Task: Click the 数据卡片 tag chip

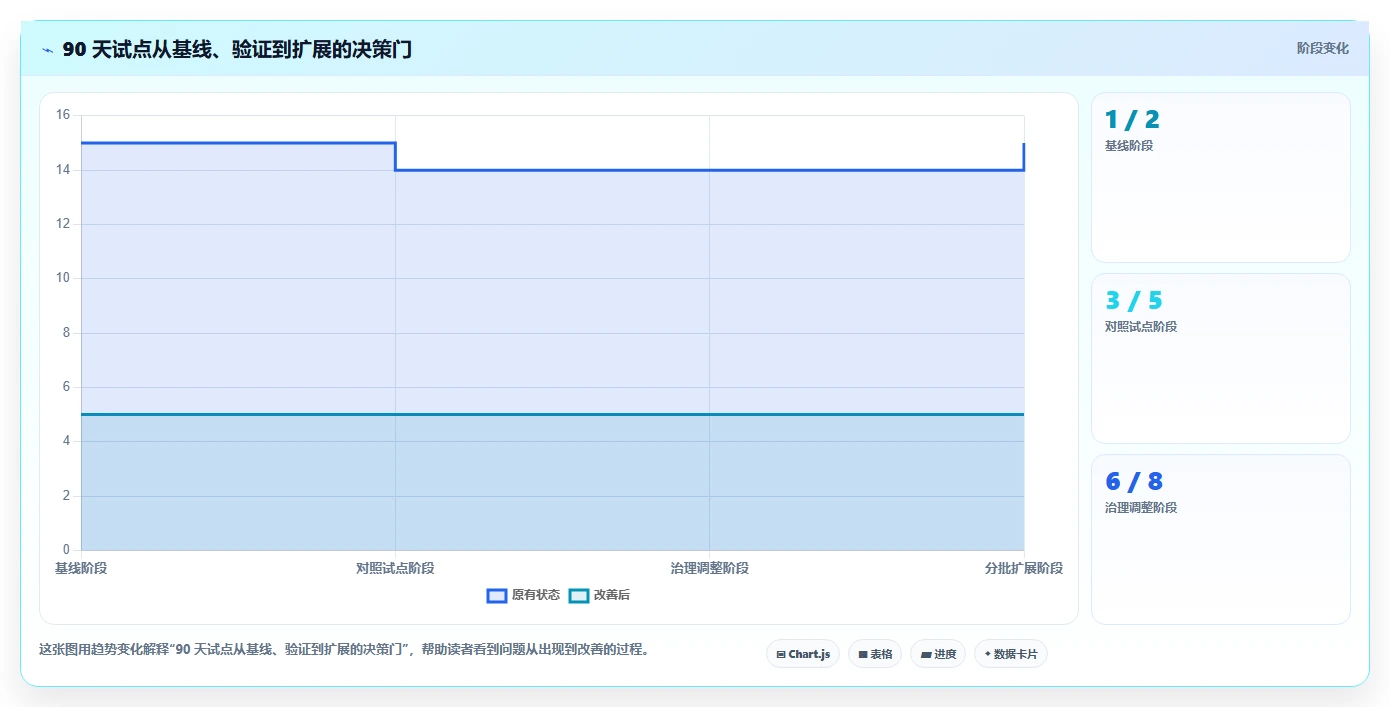Action: (1011, 654)
